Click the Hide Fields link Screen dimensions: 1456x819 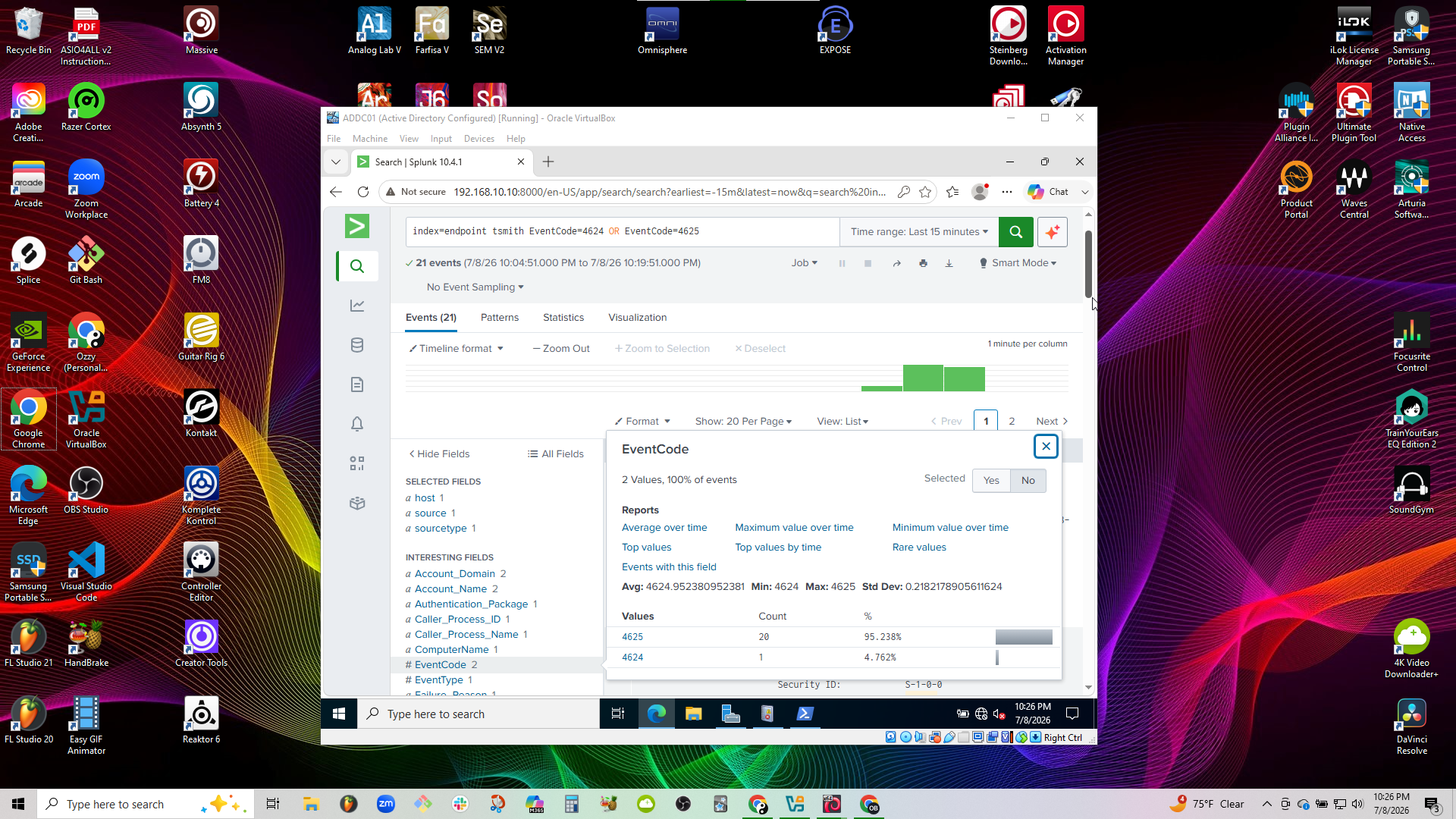pos(439,454)
